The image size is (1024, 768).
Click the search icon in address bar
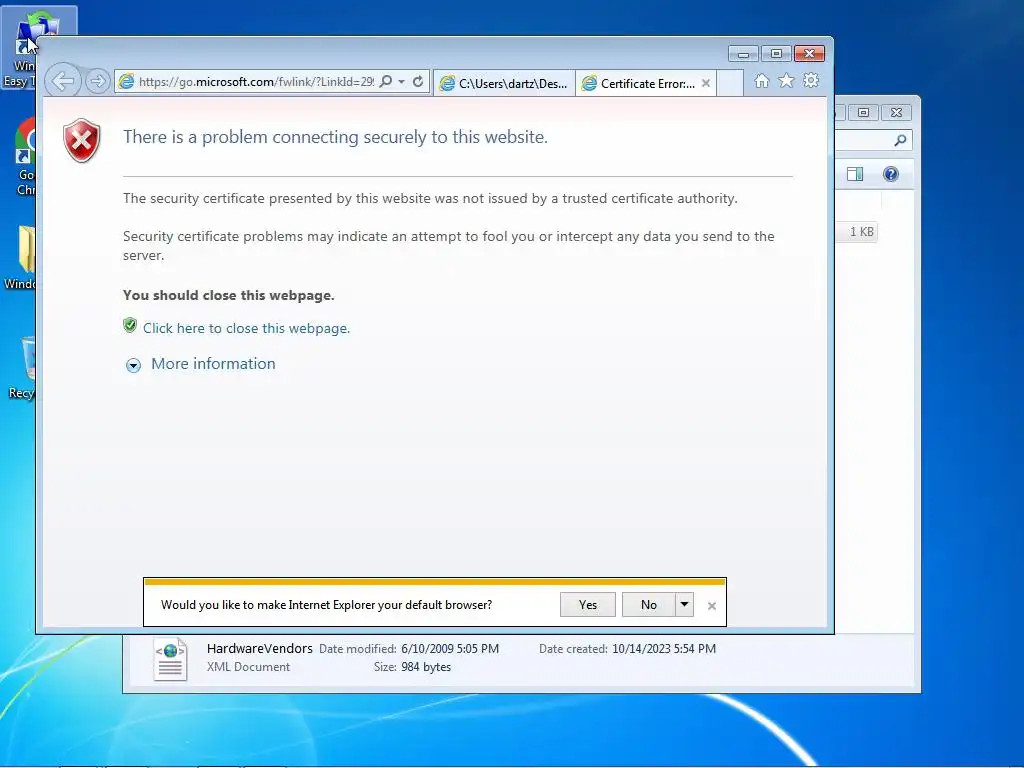386,81
